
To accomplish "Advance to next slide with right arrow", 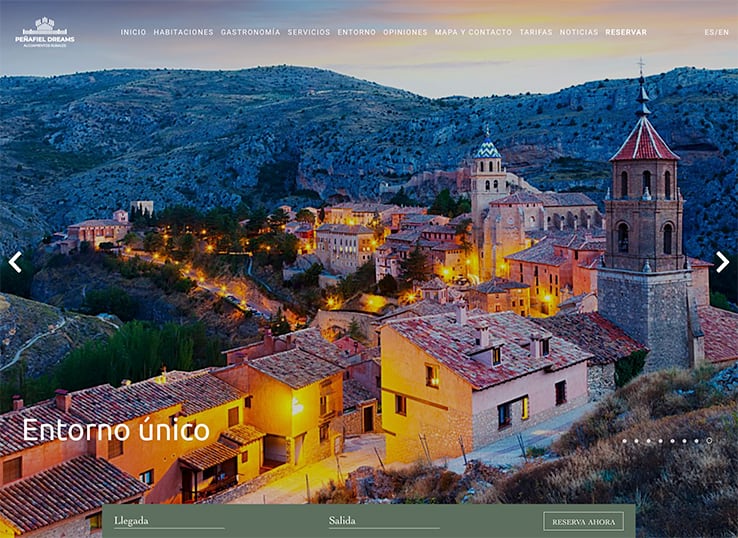I will point(722,262).
